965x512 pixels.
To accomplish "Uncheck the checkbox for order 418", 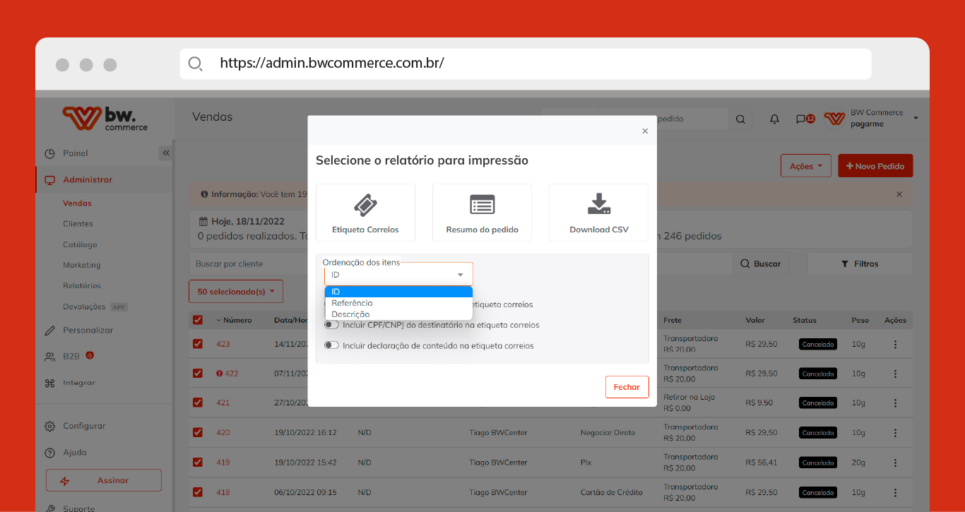I will point(198,492).
